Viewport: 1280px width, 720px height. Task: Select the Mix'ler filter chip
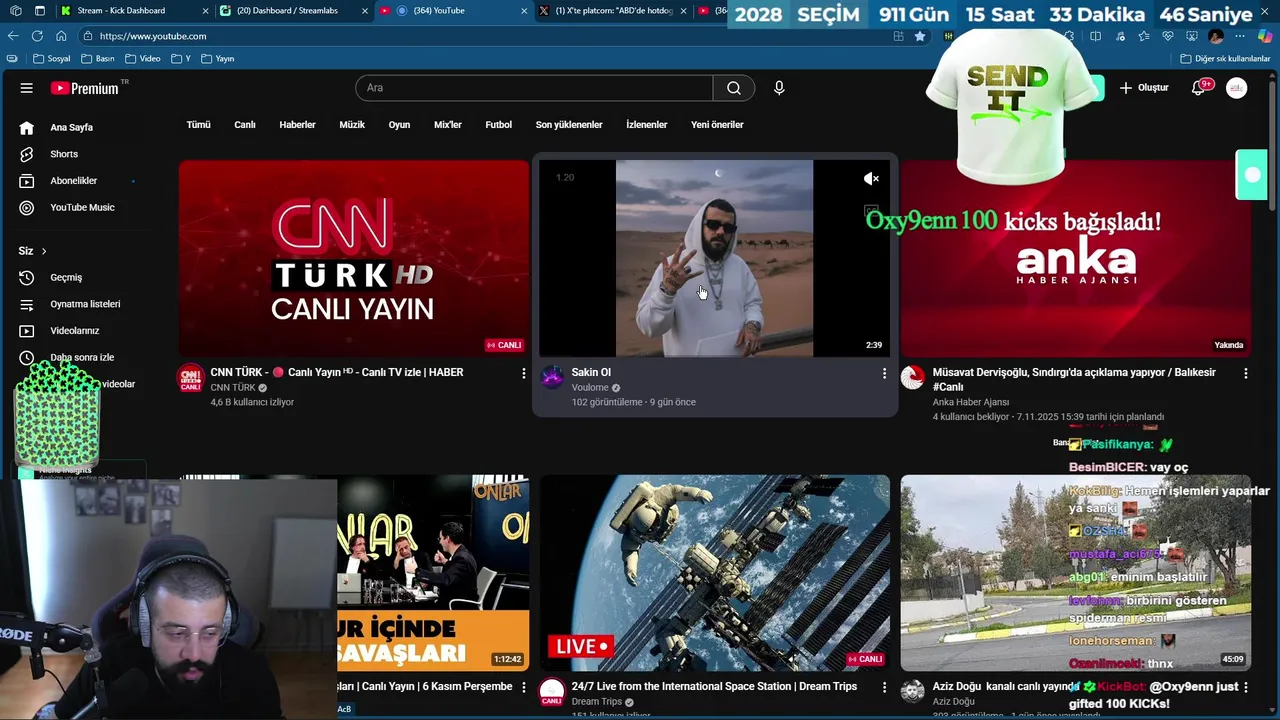coord(448,125)
